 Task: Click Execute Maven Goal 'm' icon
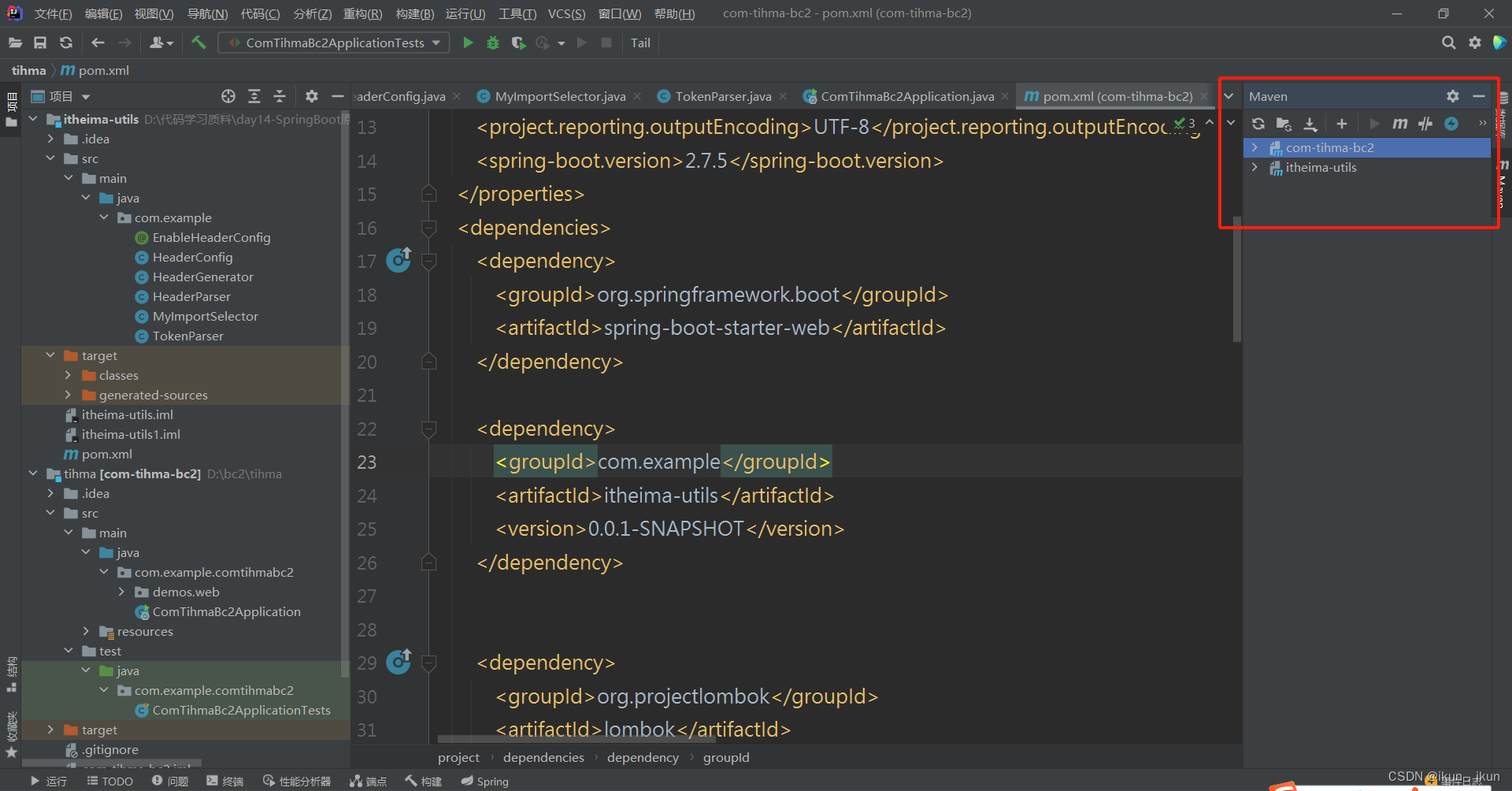tap(1399, 124)
